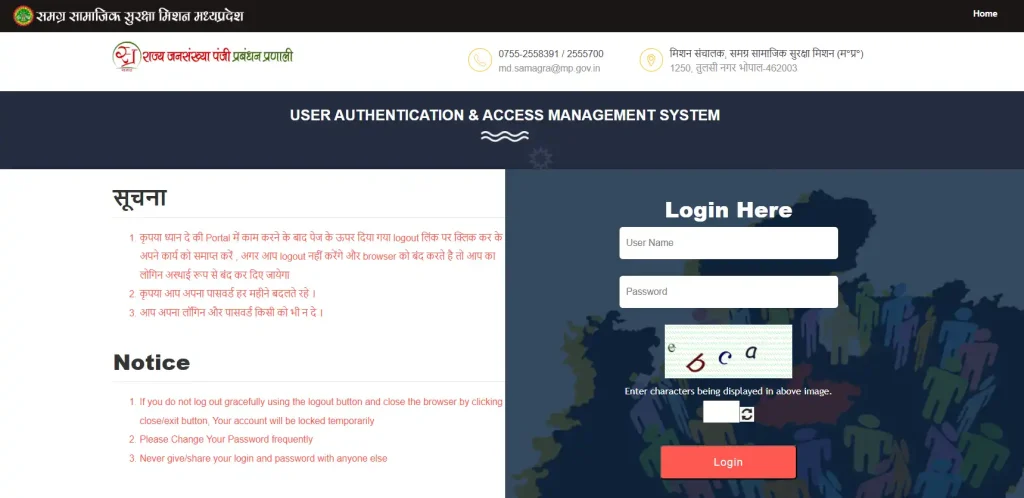Click the location pin icon beside address

tap(651, 60)
